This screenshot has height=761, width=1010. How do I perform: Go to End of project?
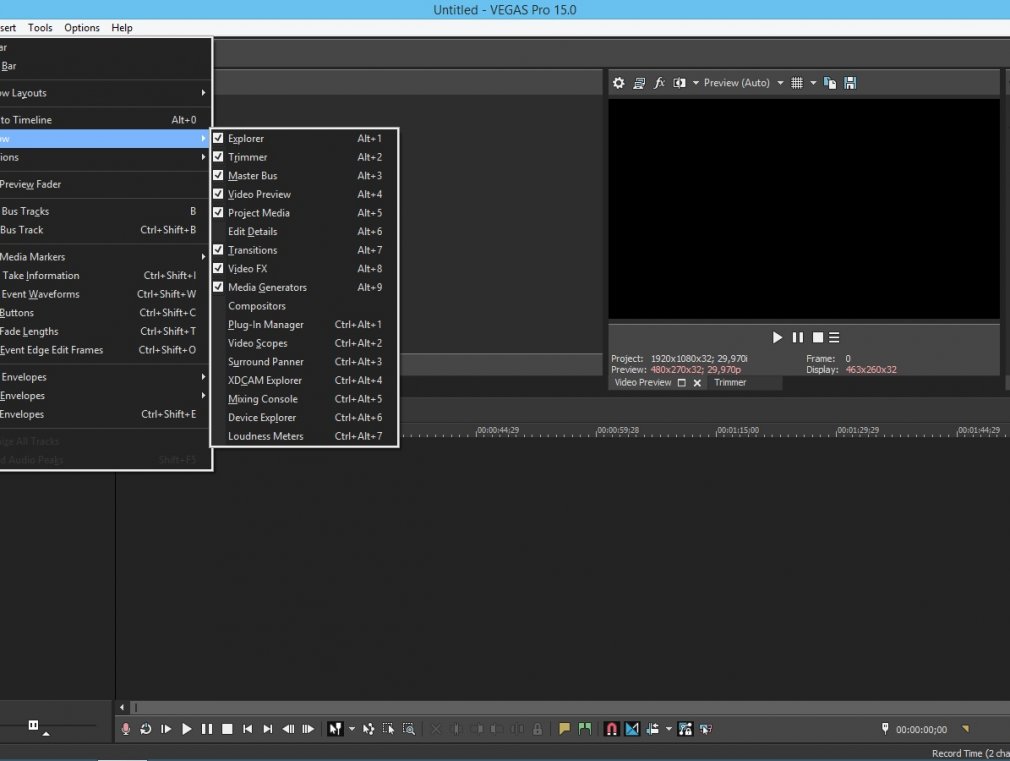click(267, 729)
